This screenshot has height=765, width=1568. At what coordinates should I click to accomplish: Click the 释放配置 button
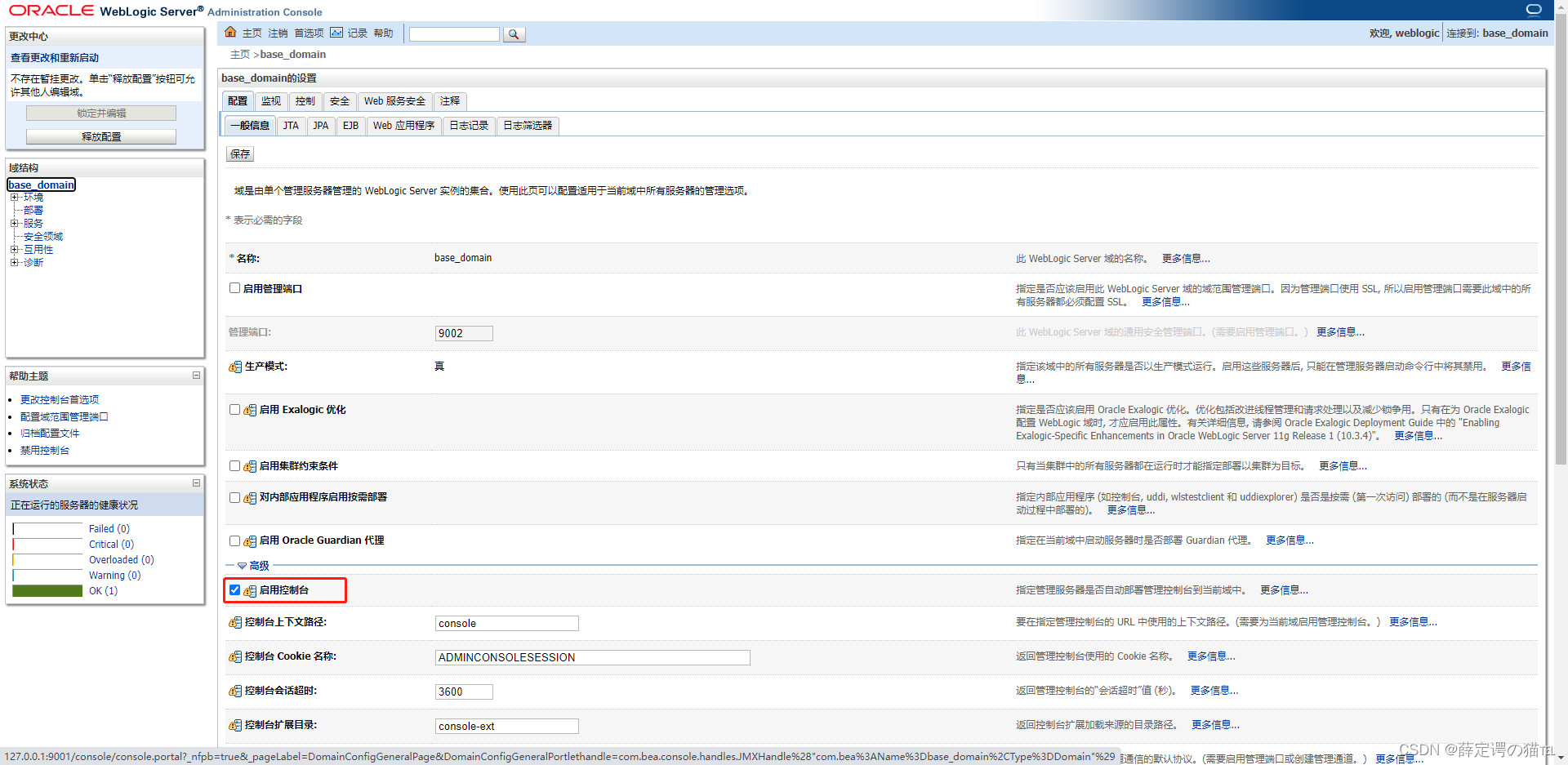pyautogui.click(x=101, y=136)
